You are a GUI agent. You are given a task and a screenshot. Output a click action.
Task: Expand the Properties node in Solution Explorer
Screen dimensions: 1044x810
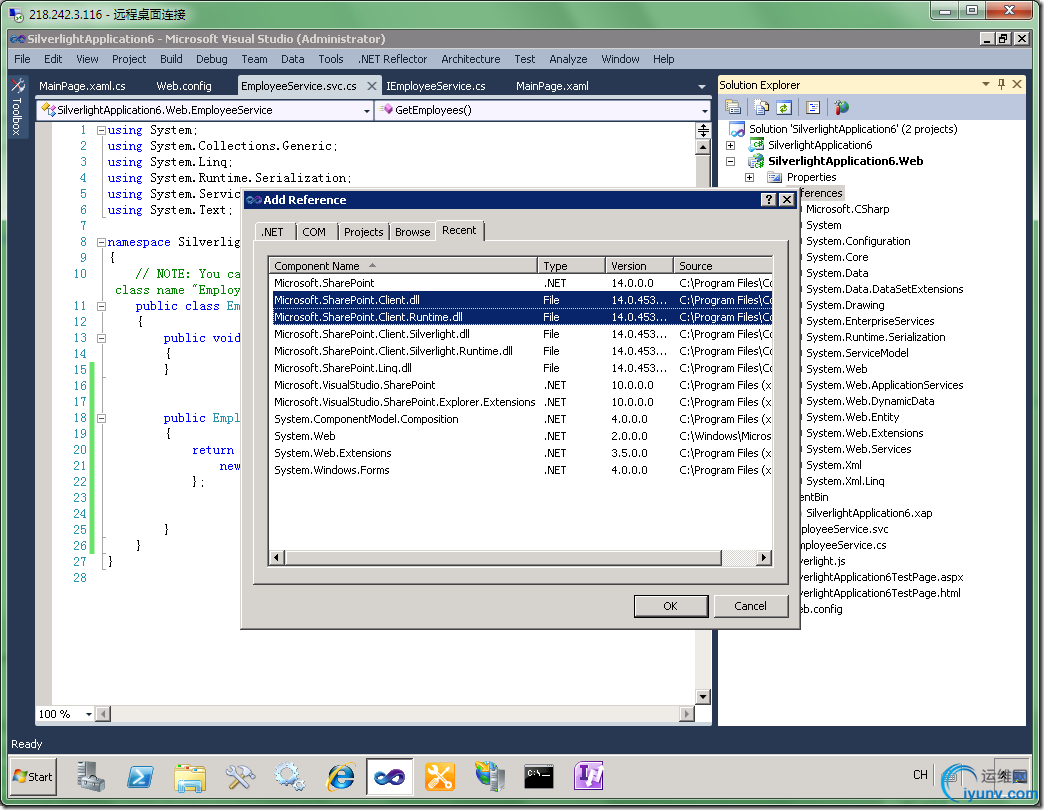tap(750, 177)
